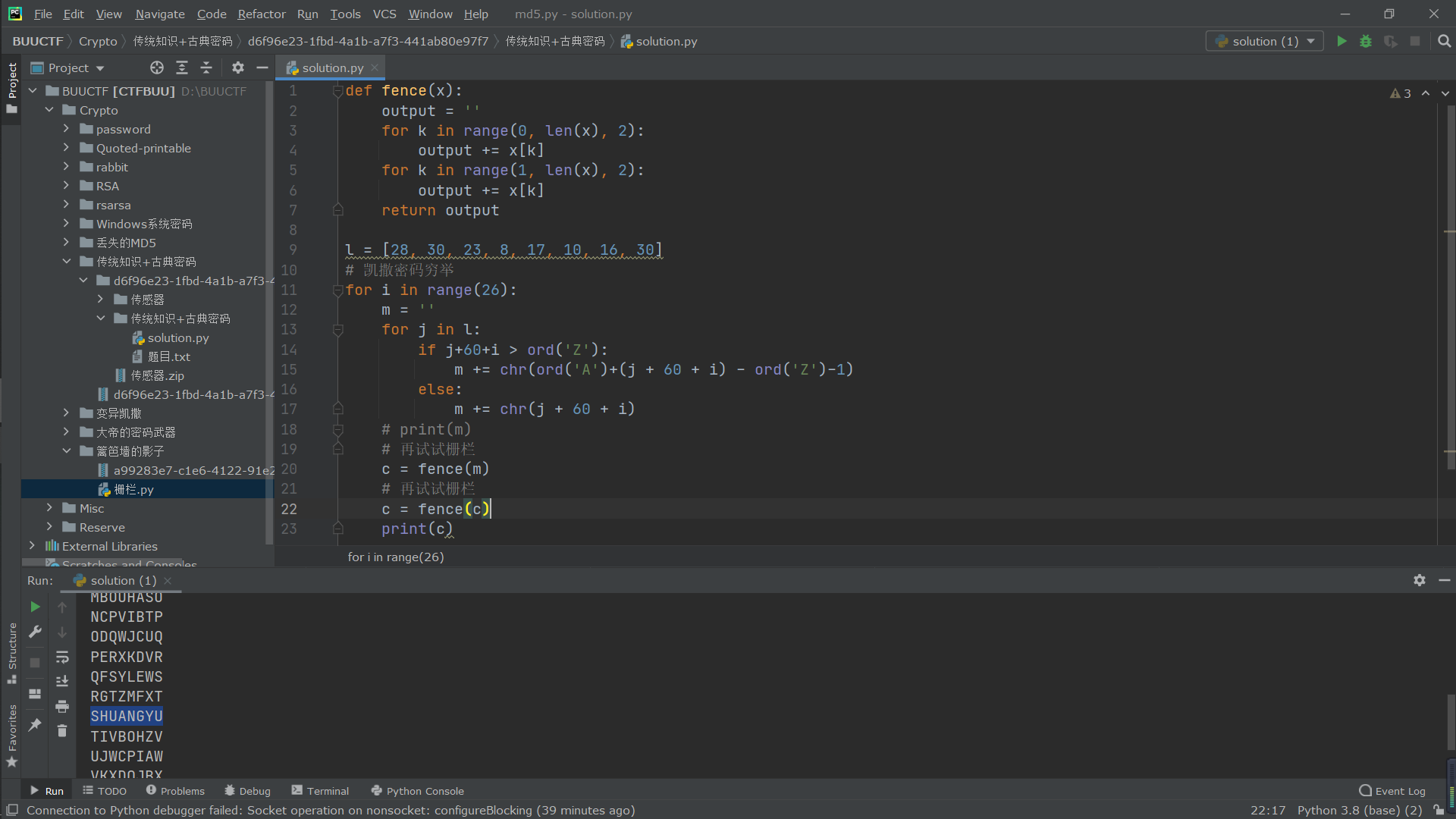The image size is (1456, 819).
Task: Open the Event Log
Action: point(1392,791)
